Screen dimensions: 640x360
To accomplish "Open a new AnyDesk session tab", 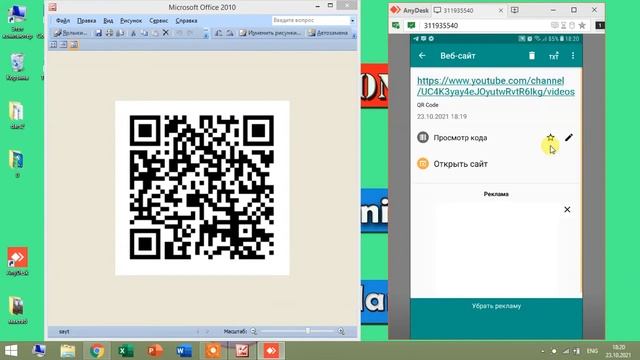I will (x=515, y=10).
